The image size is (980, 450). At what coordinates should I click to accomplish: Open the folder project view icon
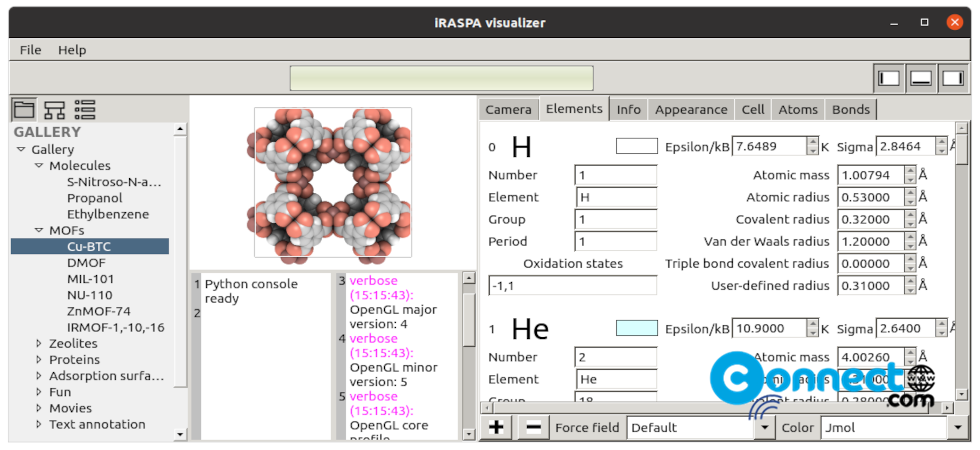[x=24, y=109]
